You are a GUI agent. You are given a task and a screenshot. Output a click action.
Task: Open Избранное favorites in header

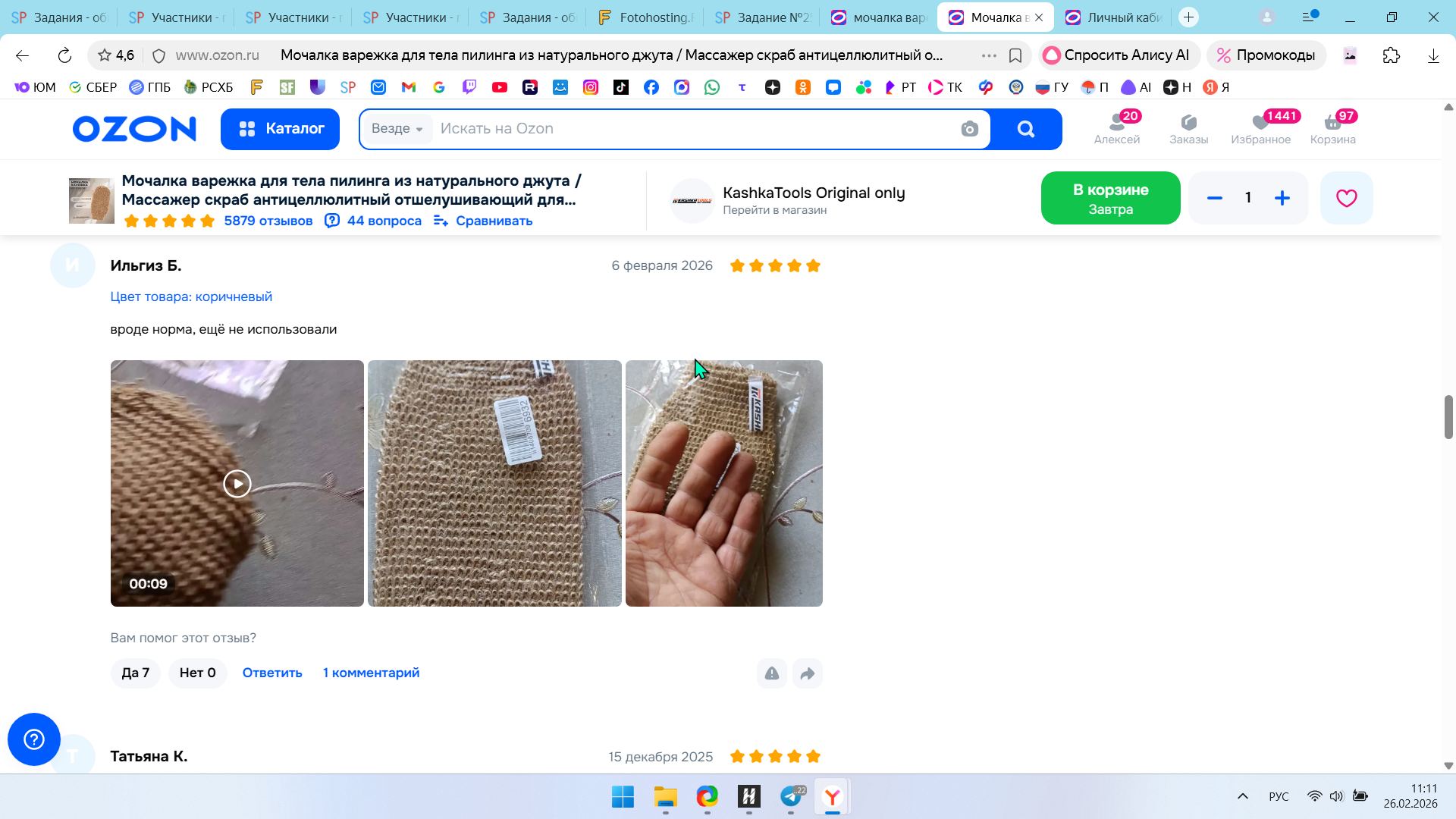1260,128
